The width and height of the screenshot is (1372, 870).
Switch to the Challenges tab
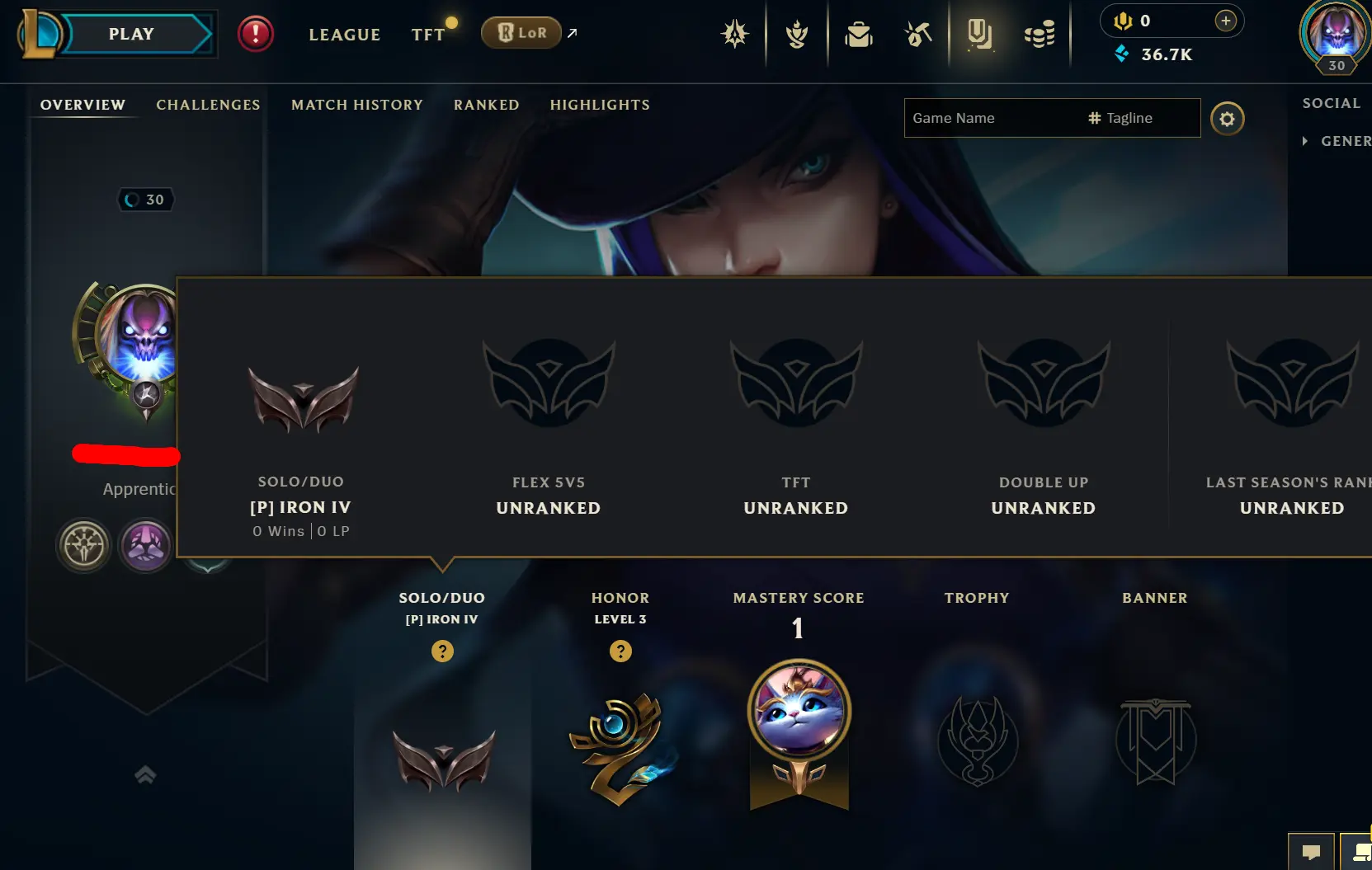[208, 105]
